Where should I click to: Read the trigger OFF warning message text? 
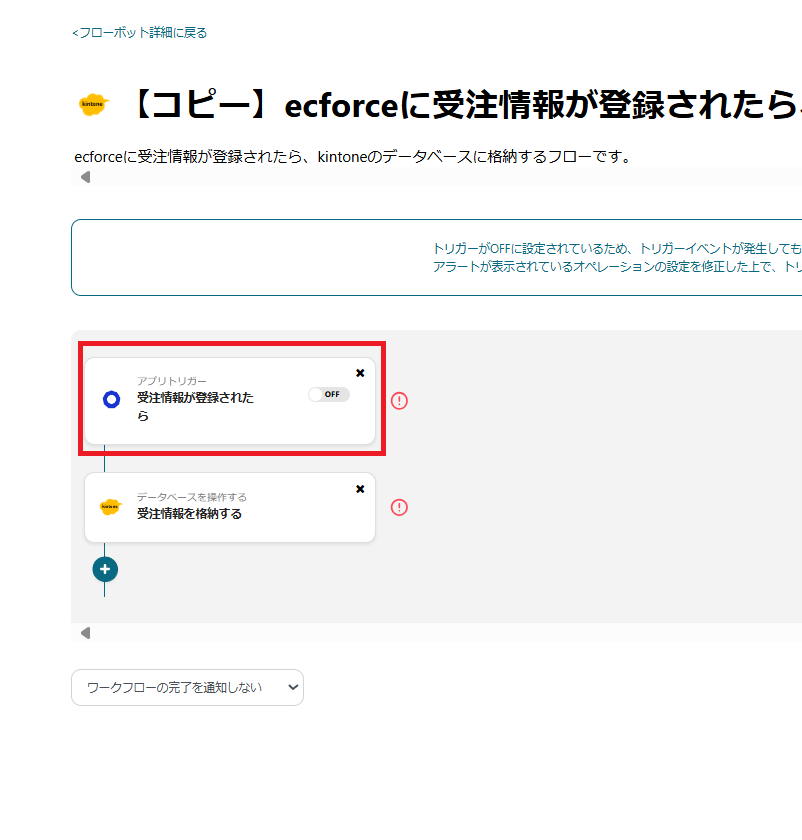pos(617,257)
